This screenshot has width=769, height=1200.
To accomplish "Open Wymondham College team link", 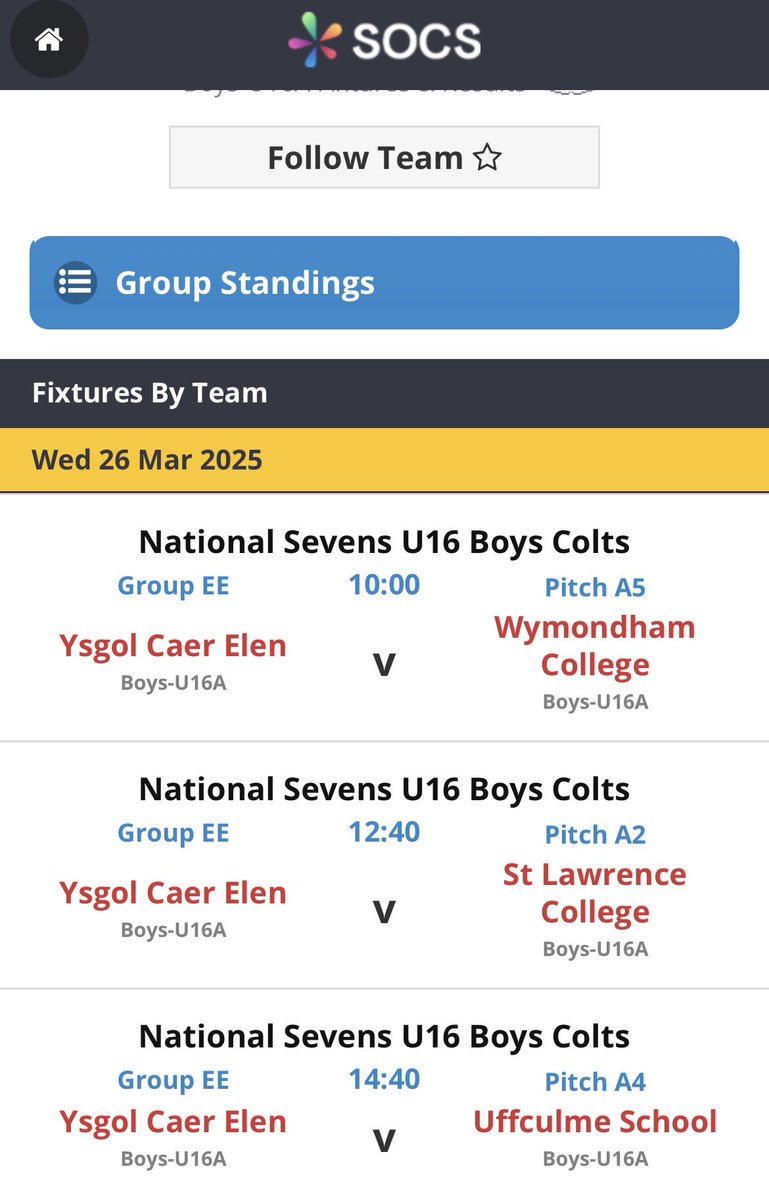I will pos(595,646).
